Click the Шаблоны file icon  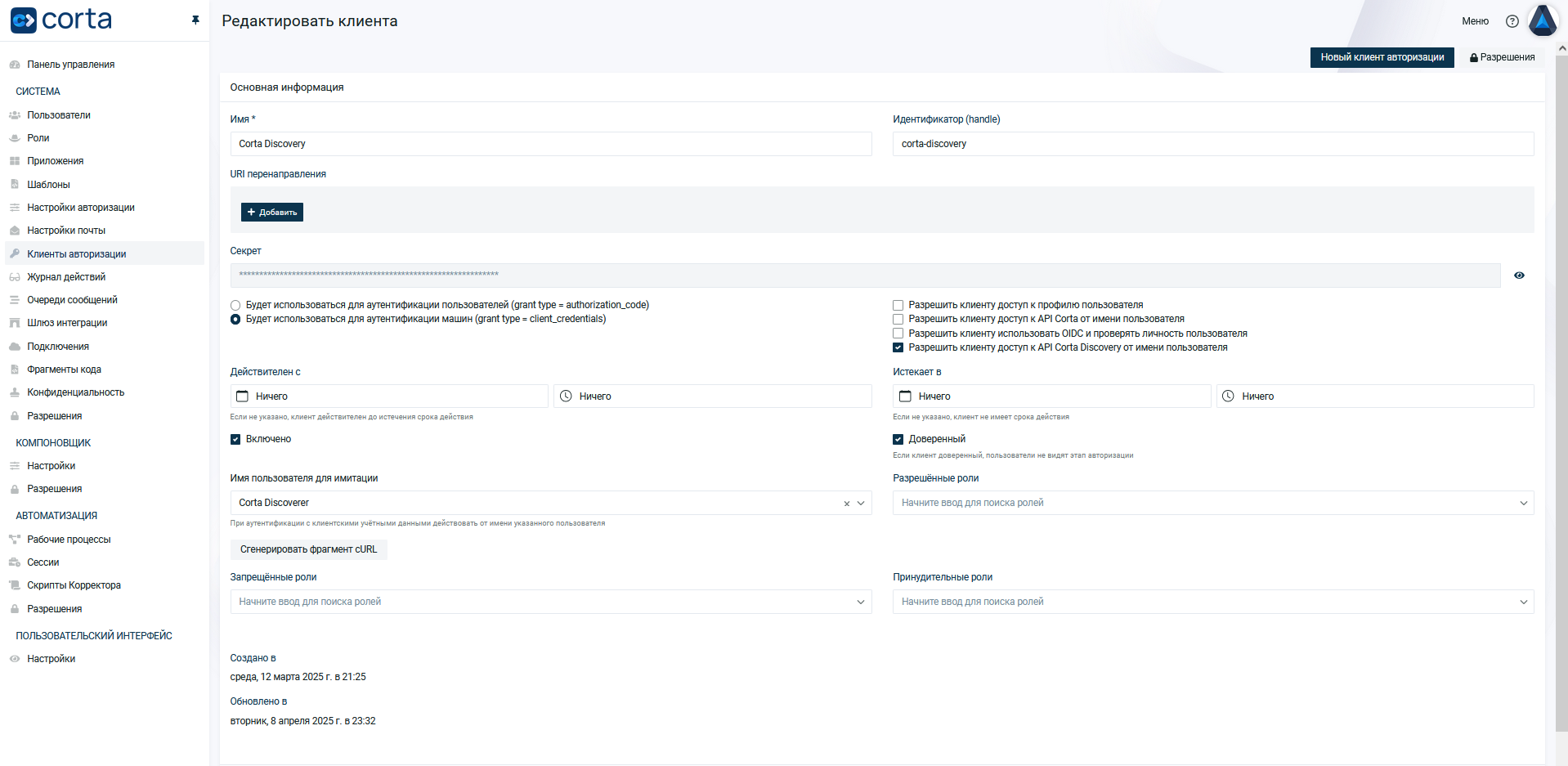point(15,185)
